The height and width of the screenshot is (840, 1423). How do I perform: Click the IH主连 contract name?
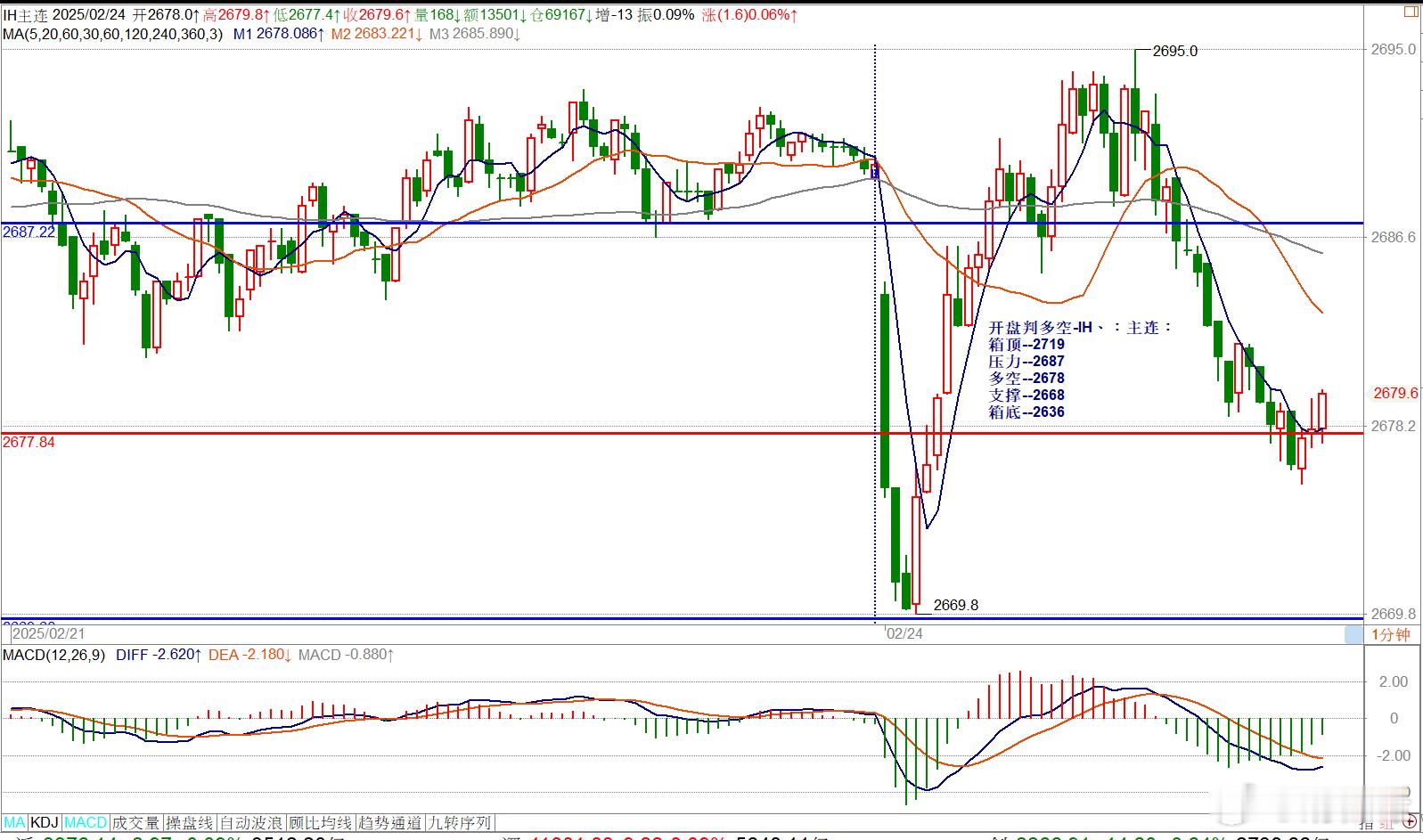pyautogui.click(x=25, y=14)
